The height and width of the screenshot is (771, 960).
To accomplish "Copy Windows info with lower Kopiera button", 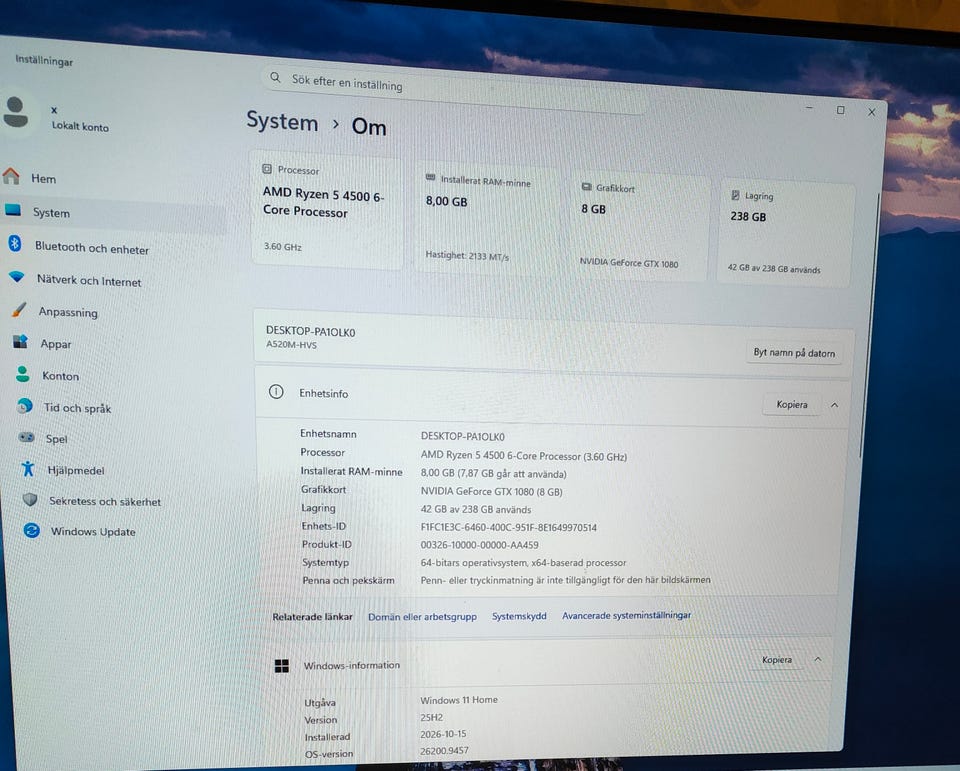I will 777,660.
